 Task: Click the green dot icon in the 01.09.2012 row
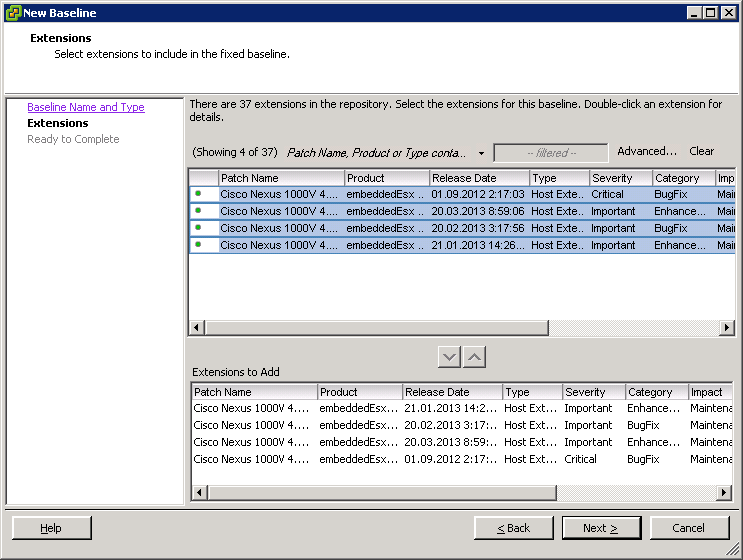(198, 193)
